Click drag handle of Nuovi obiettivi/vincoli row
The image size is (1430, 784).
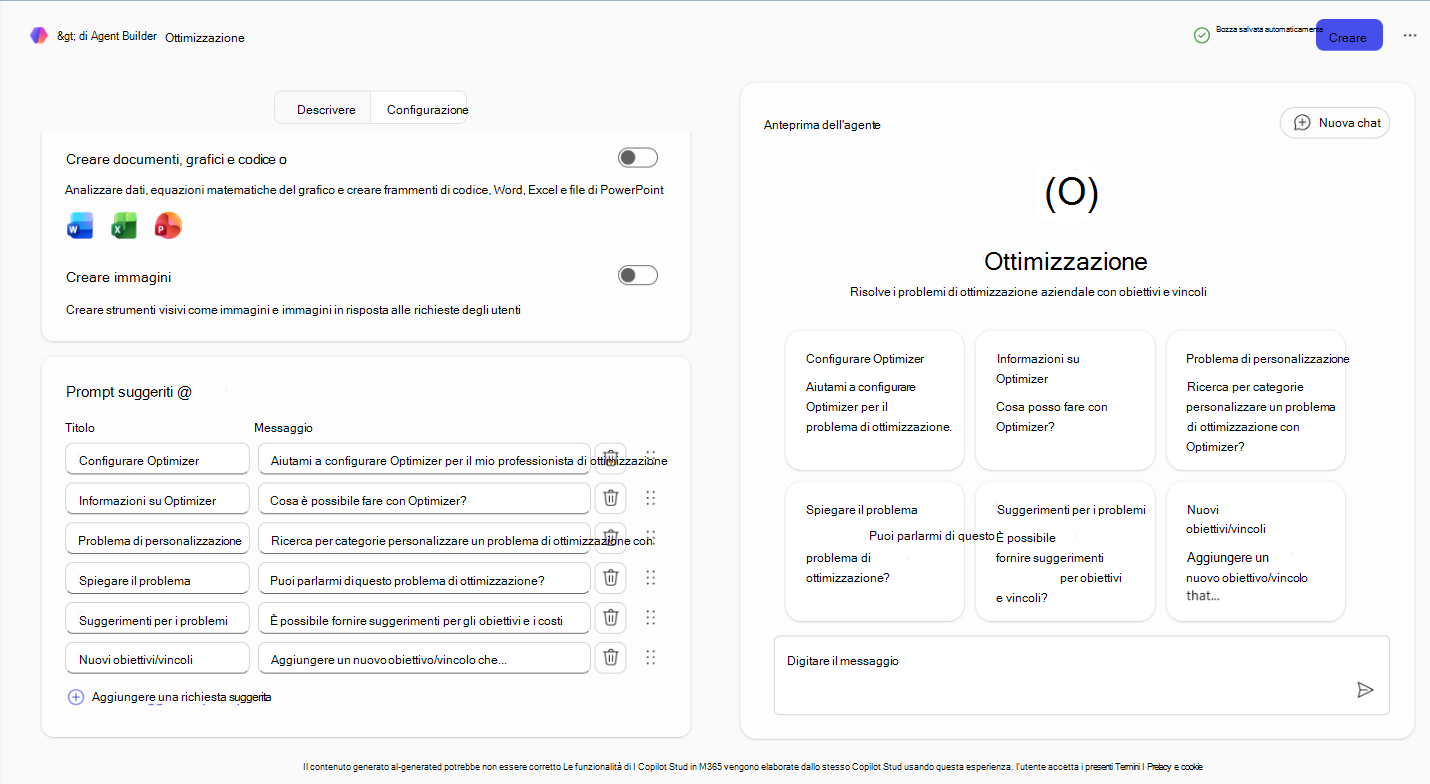click(650, 657)
